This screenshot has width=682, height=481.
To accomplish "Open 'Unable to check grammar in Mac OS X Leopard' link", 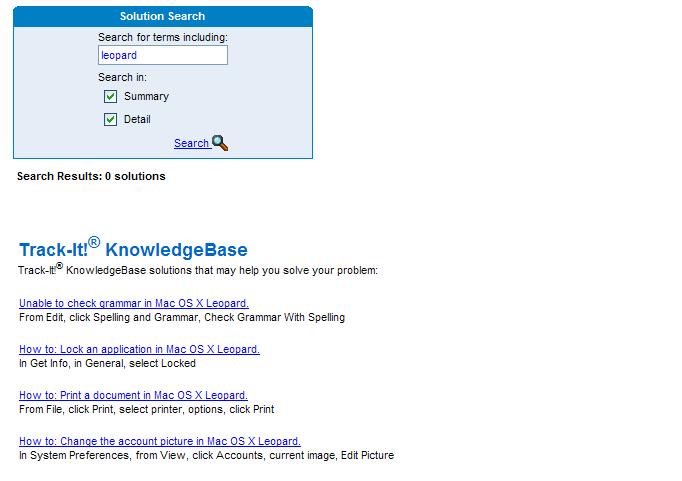I will [134, 303].
